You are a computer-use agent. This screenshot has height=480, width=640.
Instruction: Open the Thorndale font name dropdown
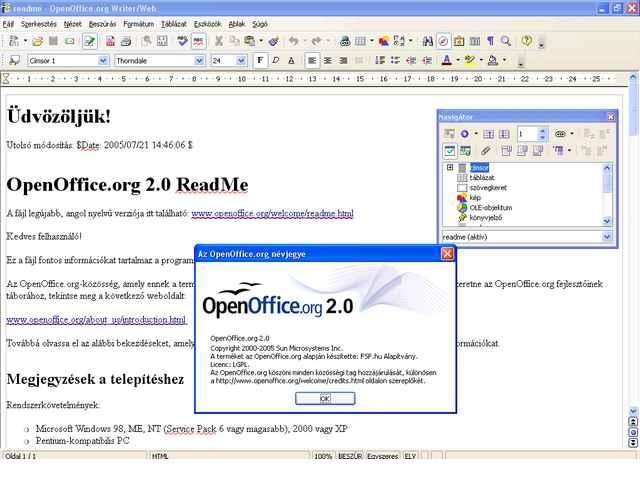[x=199, y=61]
